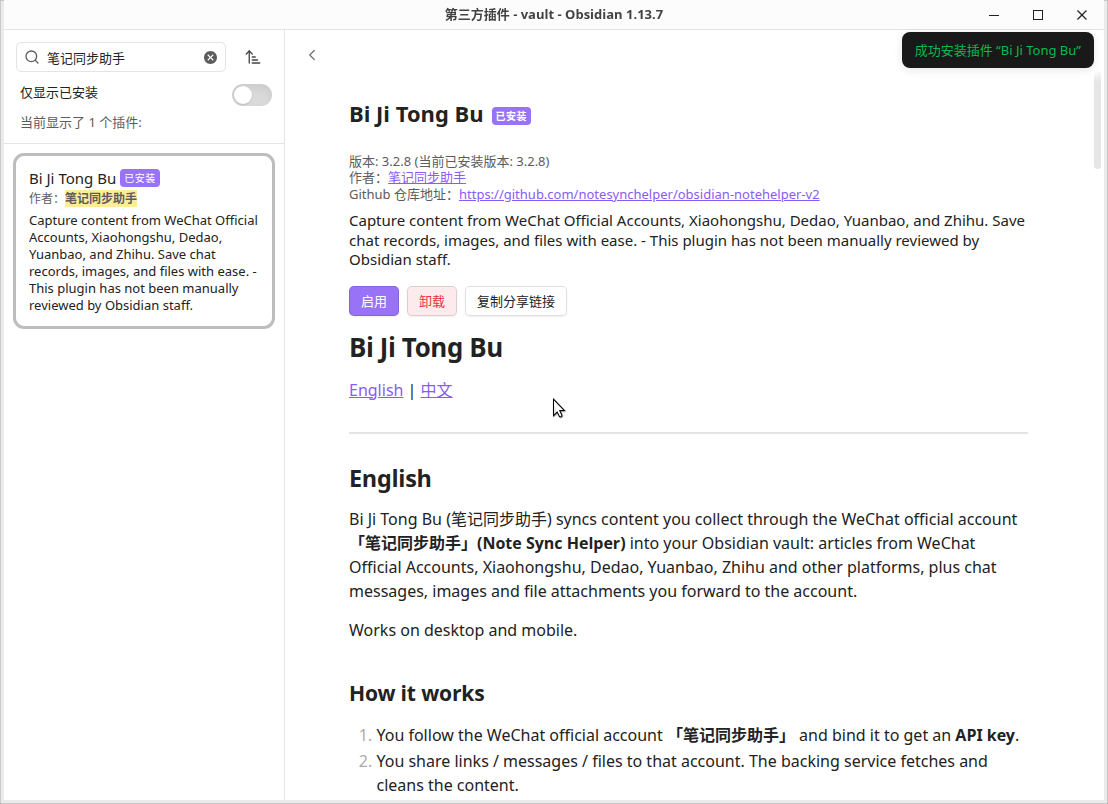
Task: Clear the plugin search field text
Action: [211, 58]
